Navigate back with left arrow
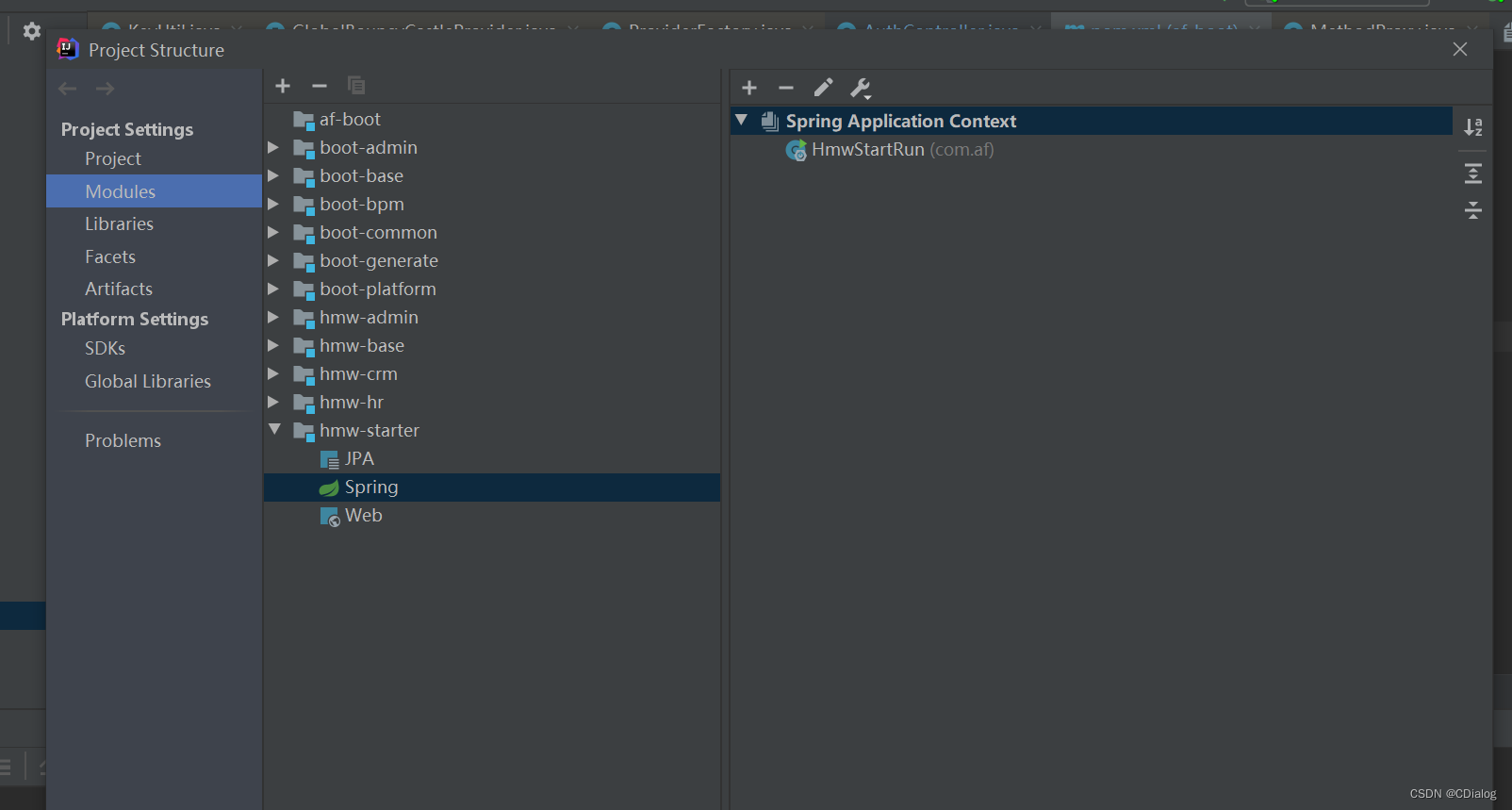 click(x=68, y=89)
